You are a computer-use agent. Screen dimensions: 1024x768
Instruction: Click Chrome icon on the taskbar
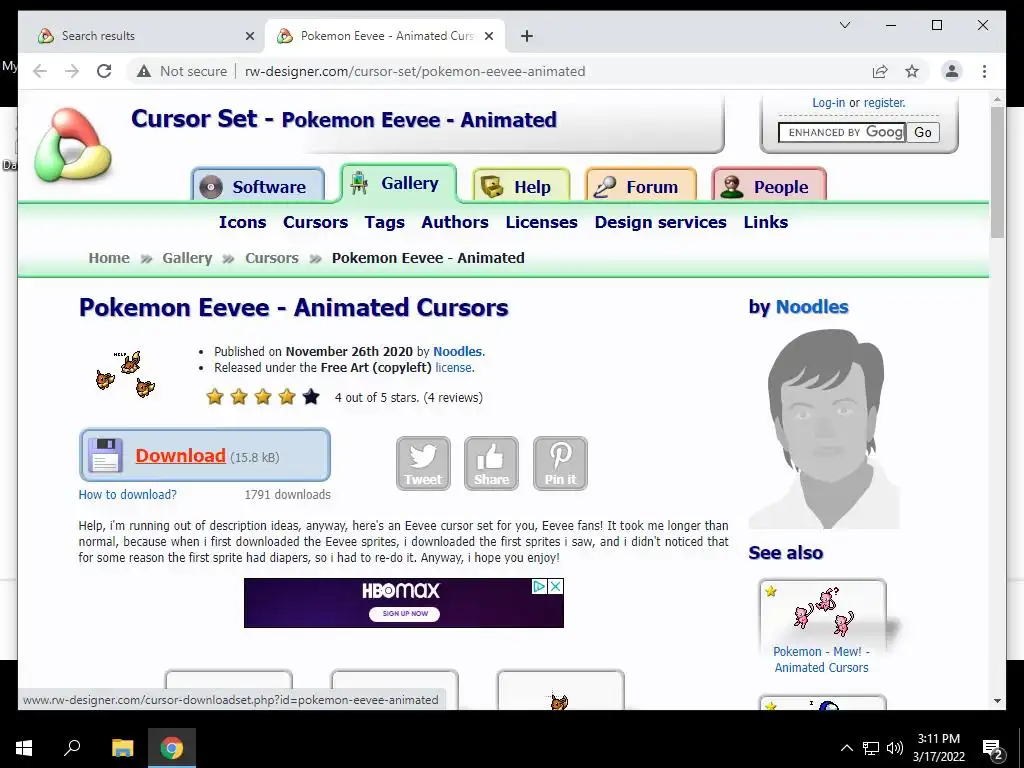click(172, 748)
